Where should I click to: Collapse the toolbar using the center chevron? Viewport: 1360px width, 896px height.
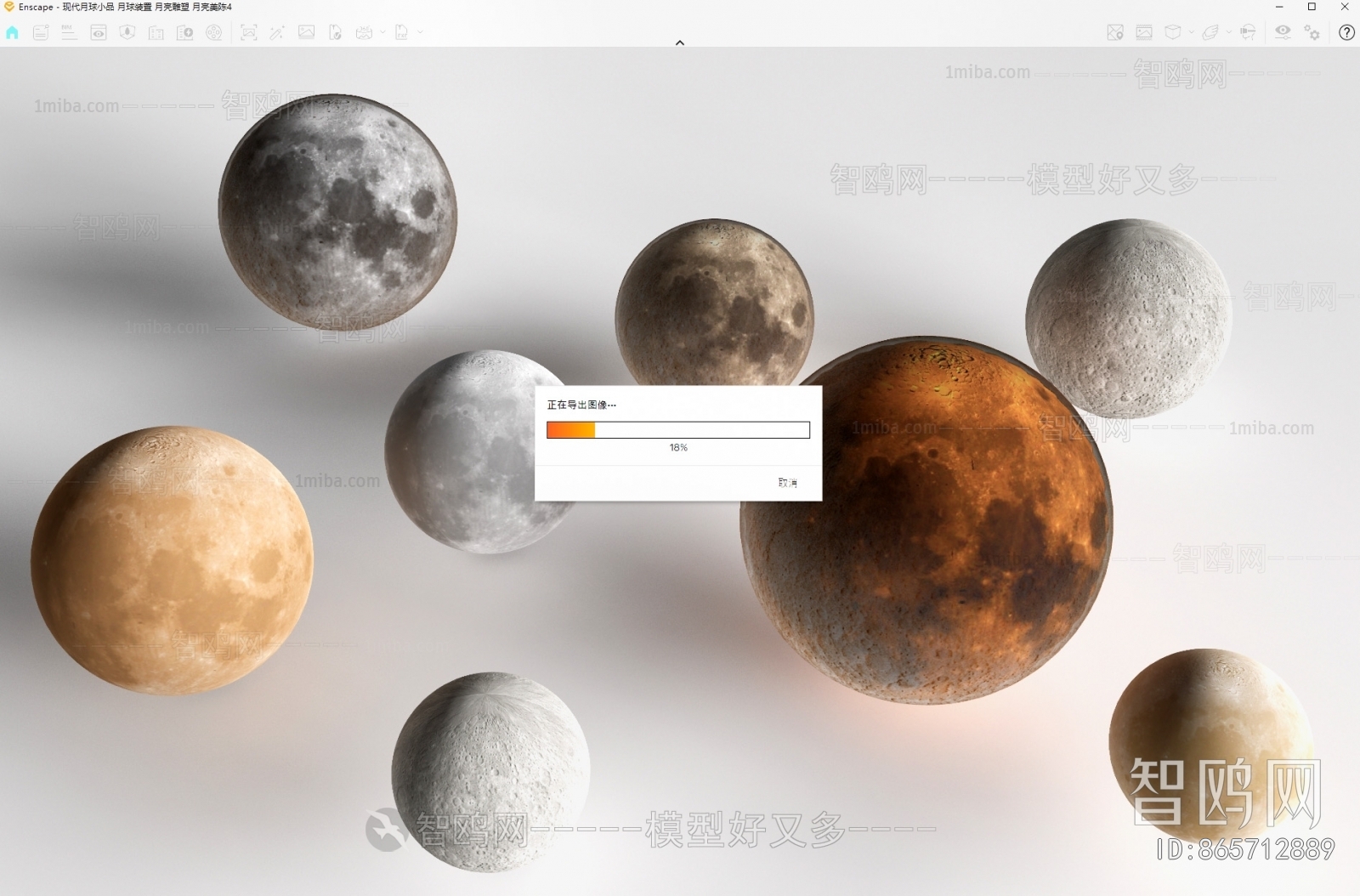click(679, 43)
